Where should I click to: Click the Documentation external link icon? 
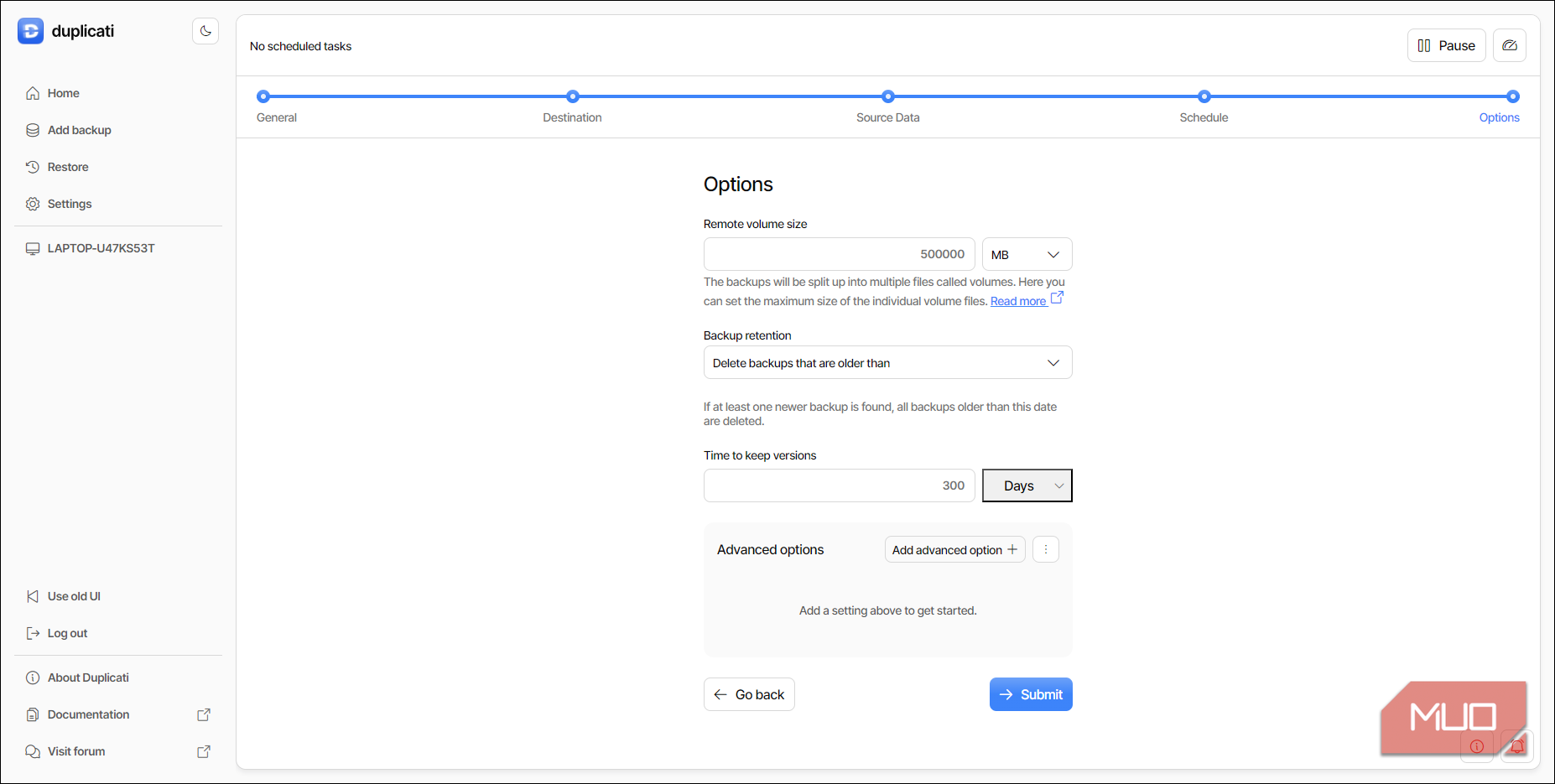(x=204, y=714)
